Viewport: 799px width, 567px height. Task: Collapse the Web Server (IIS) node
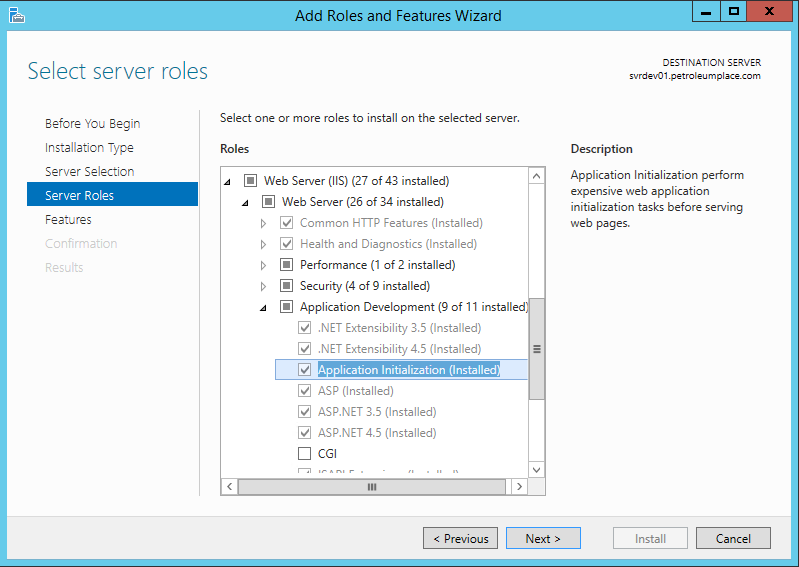tap(228, 182)
